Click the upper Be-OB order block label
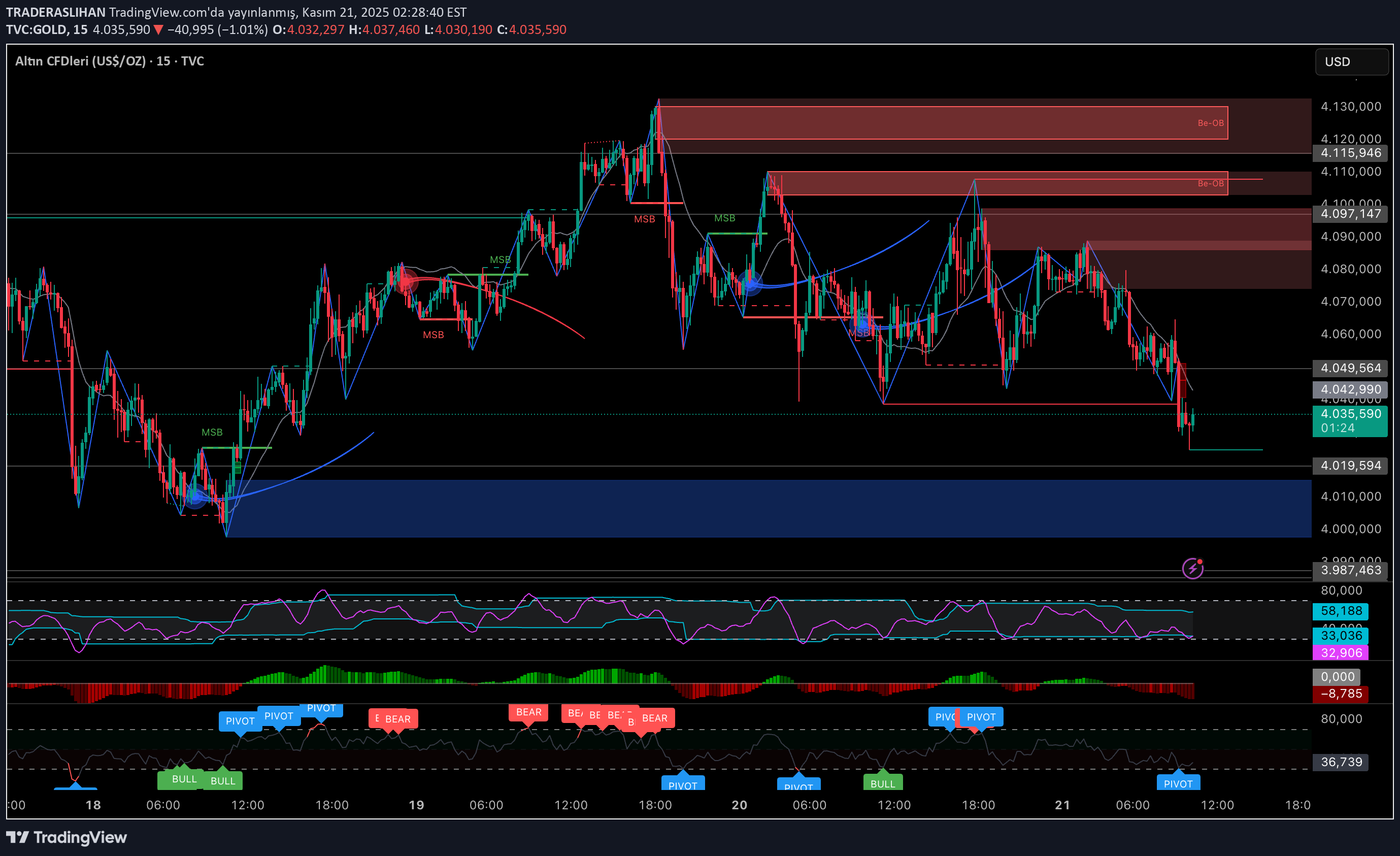Image resolution: width=1400 pixels, height=856 pixels. (1210, 123)
